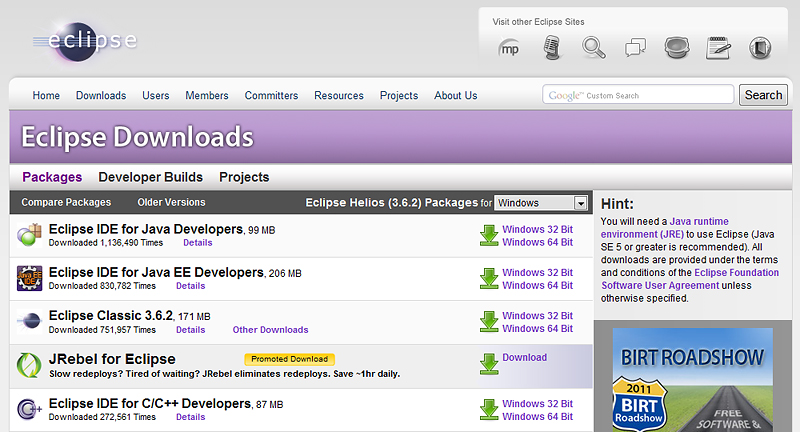
Task: Click the JRebel green logo icon
Action: tap(29, 365)
